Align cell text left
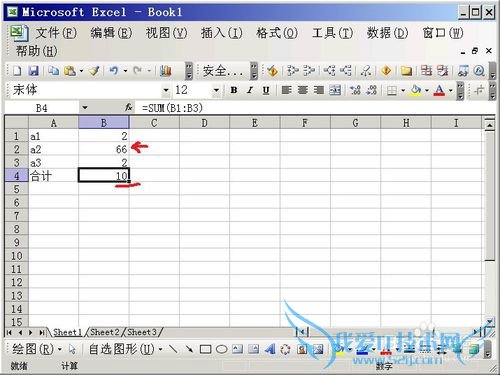The width and height of the screenshot is (500, 375). [x=286, y=90]
